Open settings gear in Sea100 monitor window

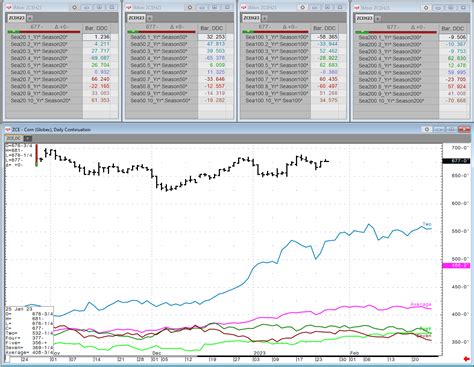coord(303,7)
